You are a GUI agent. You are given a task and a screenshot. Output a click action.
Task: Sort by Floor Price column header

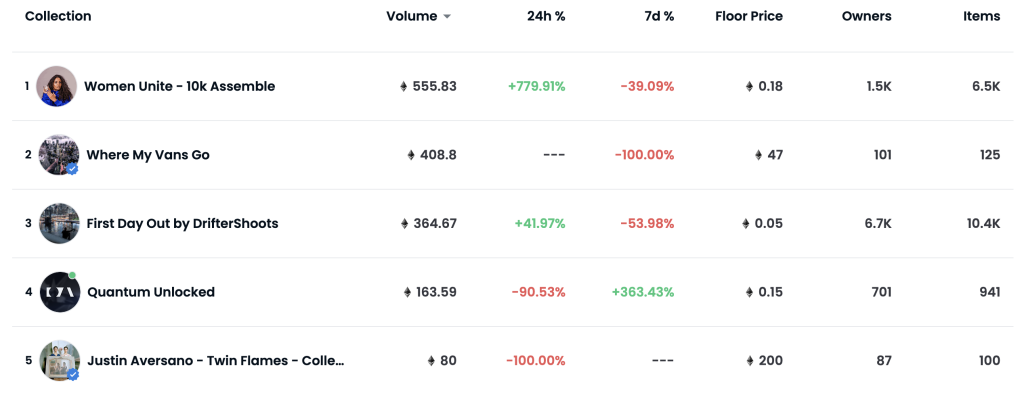point(749,16)
